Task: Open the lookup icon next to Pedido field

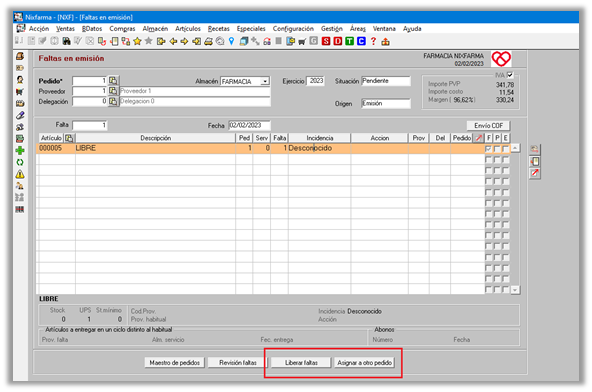Action: coord(113,80)
